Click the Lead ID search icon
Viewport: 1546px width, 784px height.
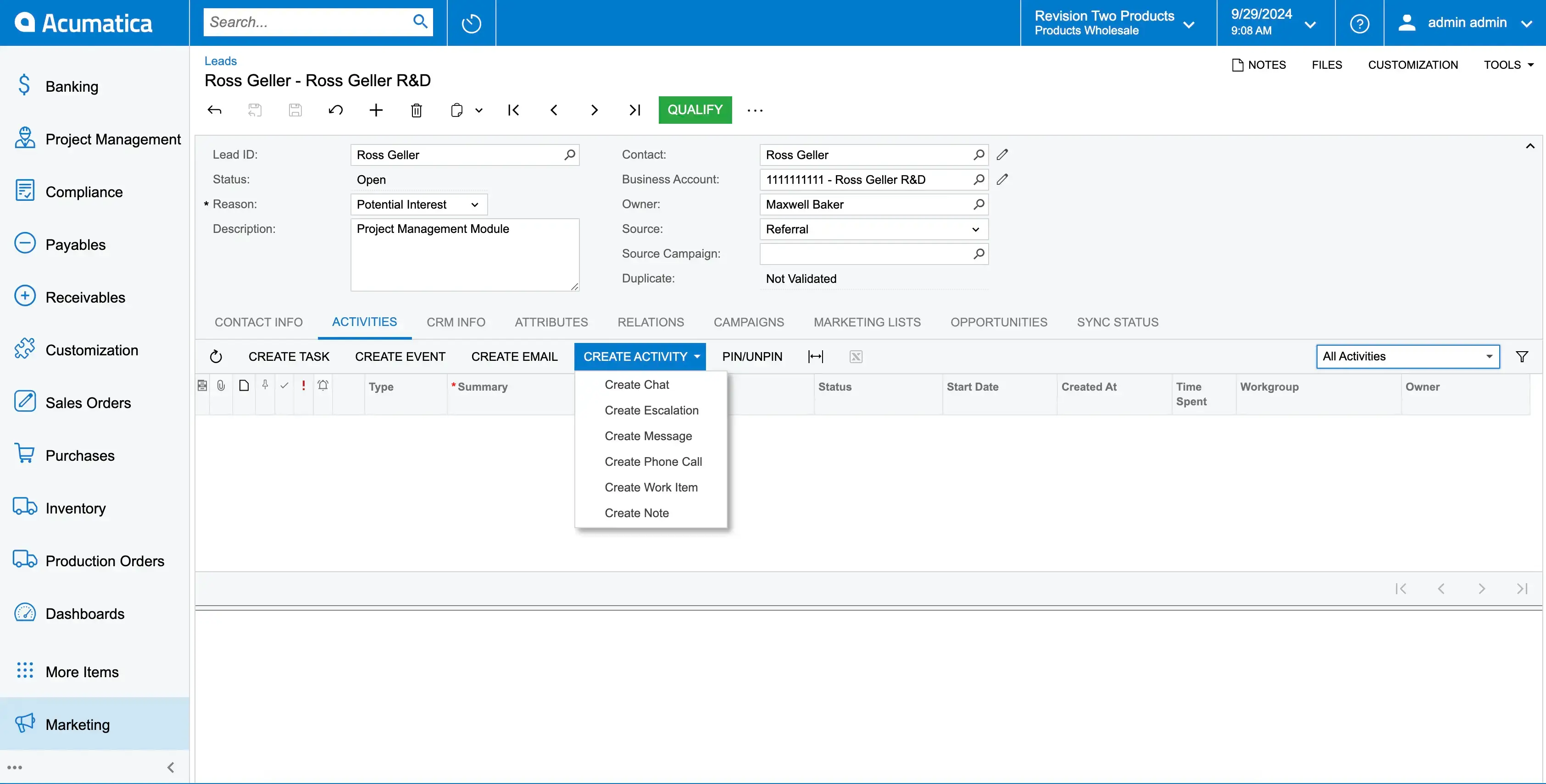click(569, 154)
